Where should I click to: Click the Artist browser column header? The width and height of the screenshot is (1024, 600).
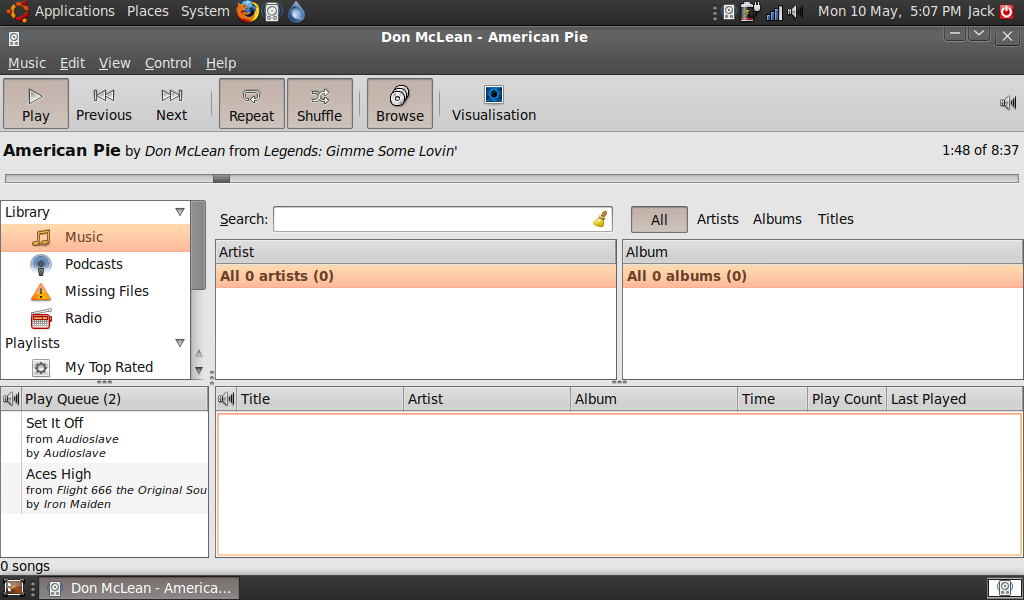pyautogui.click(x=416, y=252)
